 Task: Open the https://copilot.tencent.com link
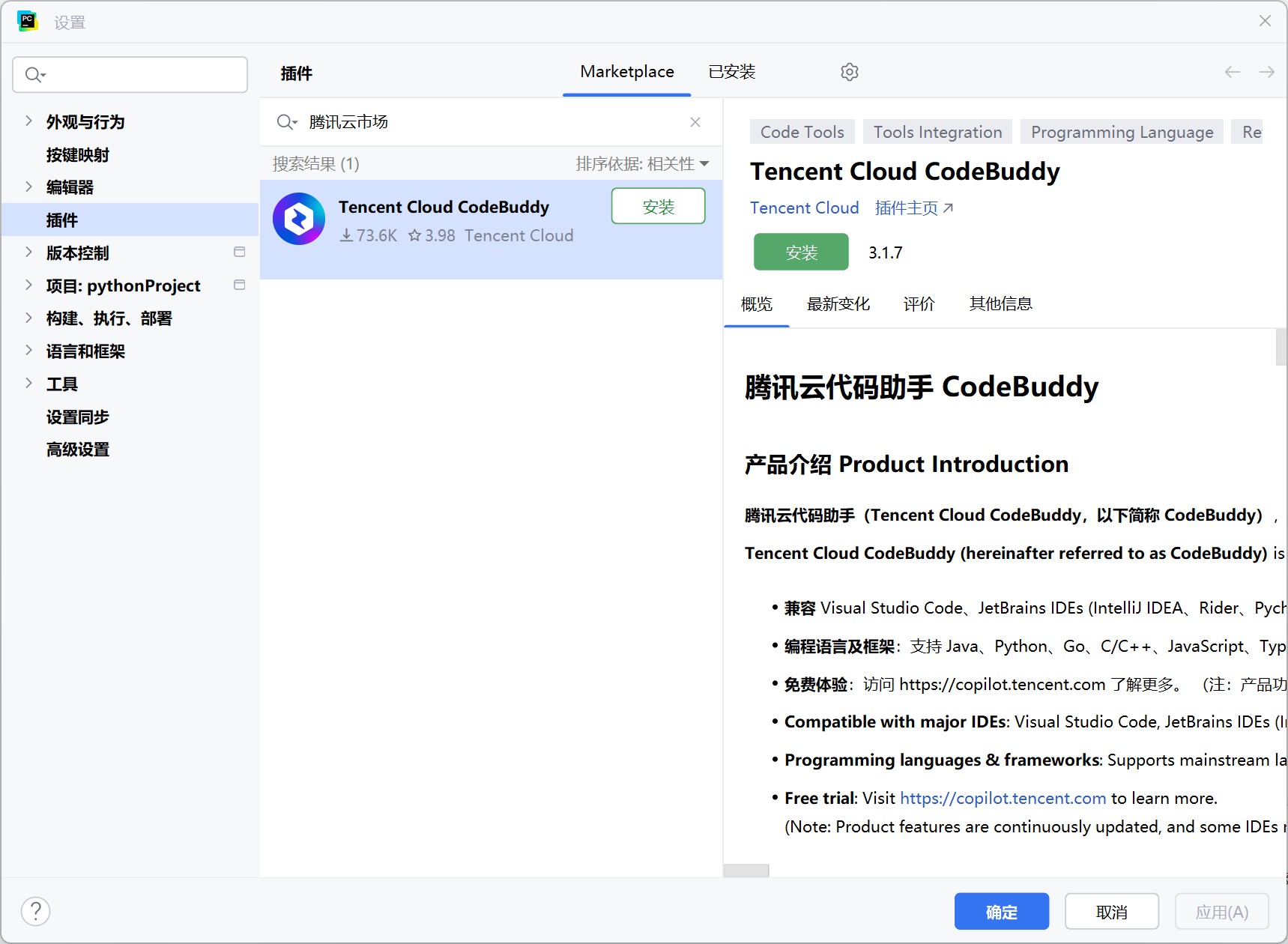(x=1003, y=798)
